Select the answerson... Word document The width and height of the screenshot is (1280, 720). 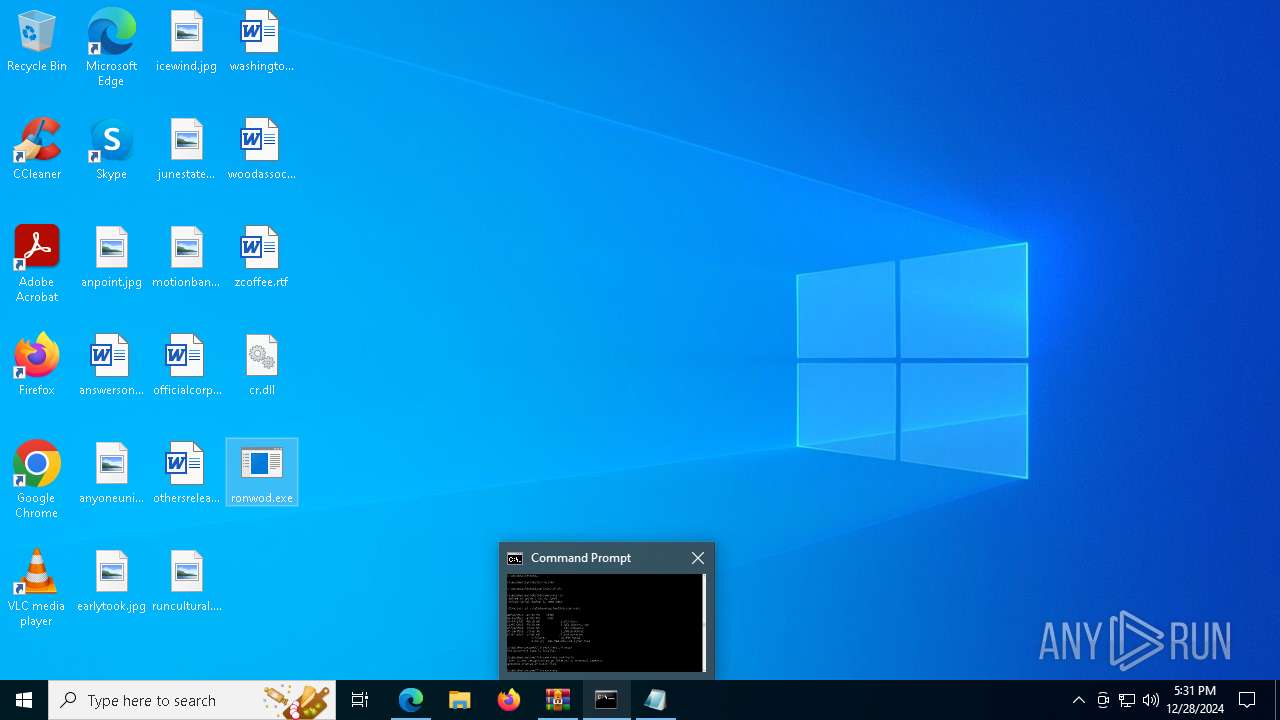pyautogui.click(x=111, y=366)
